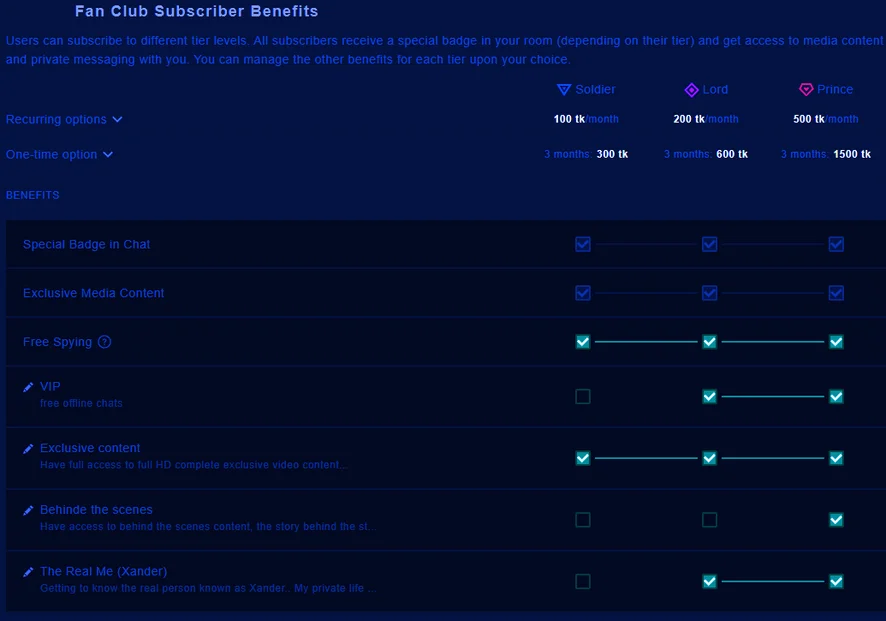The width and height of the screenshot is (886, 621).
Task: Uncheck Free Spying for Soldier tier
Action: (x=583, y=342)
